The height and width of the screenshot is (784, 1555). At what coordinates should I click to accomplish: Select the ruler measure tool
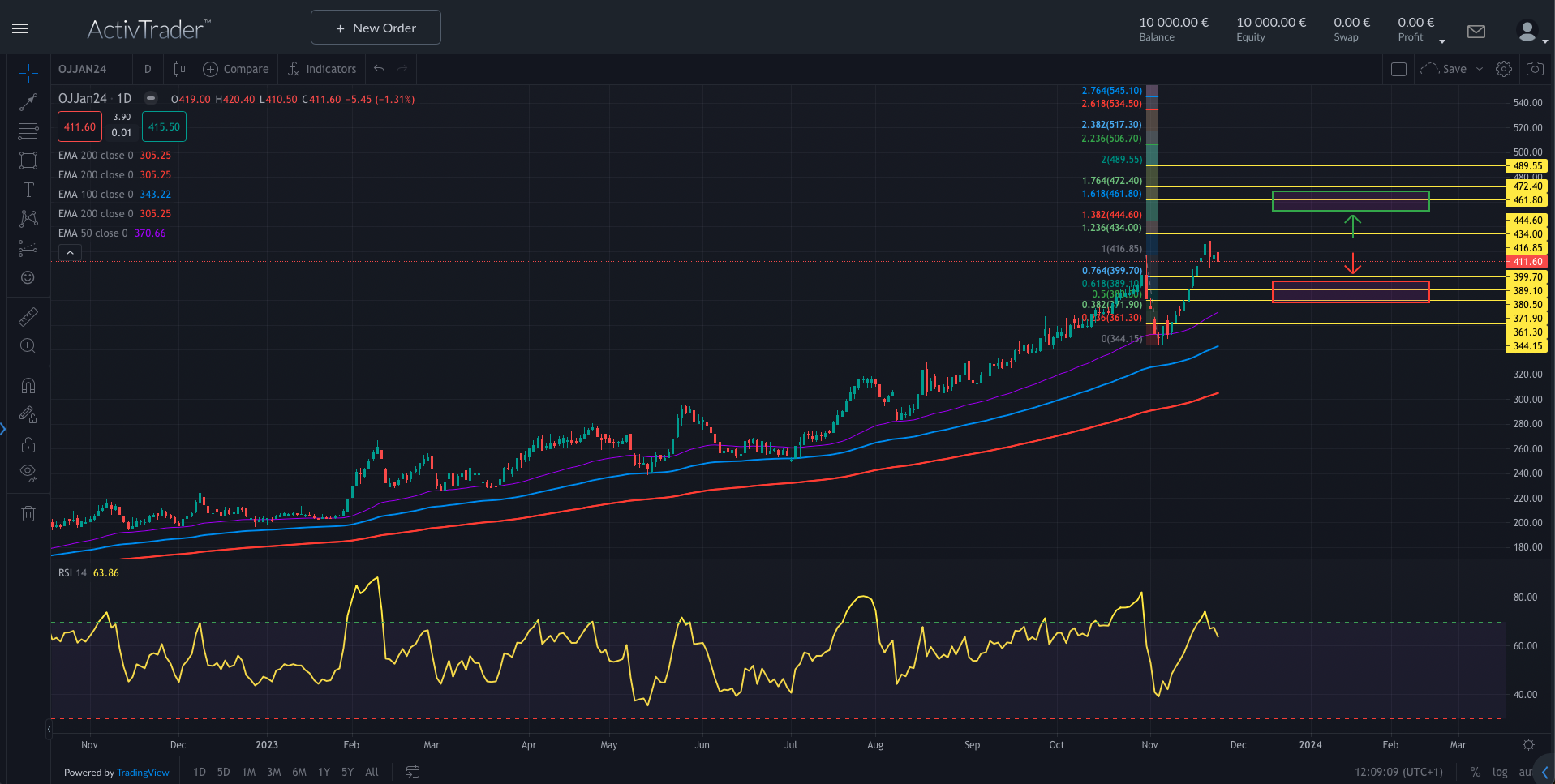(x=28, y=317)
